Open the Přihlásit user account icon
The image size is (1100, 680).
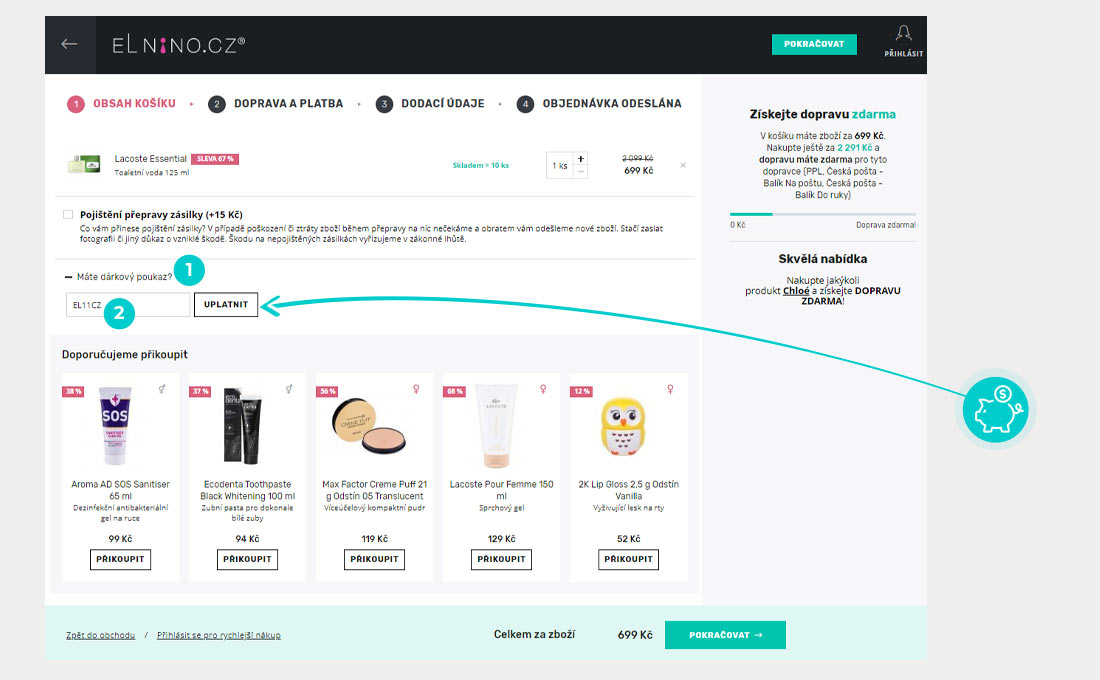pyautogui.click(x=903, y=41)
